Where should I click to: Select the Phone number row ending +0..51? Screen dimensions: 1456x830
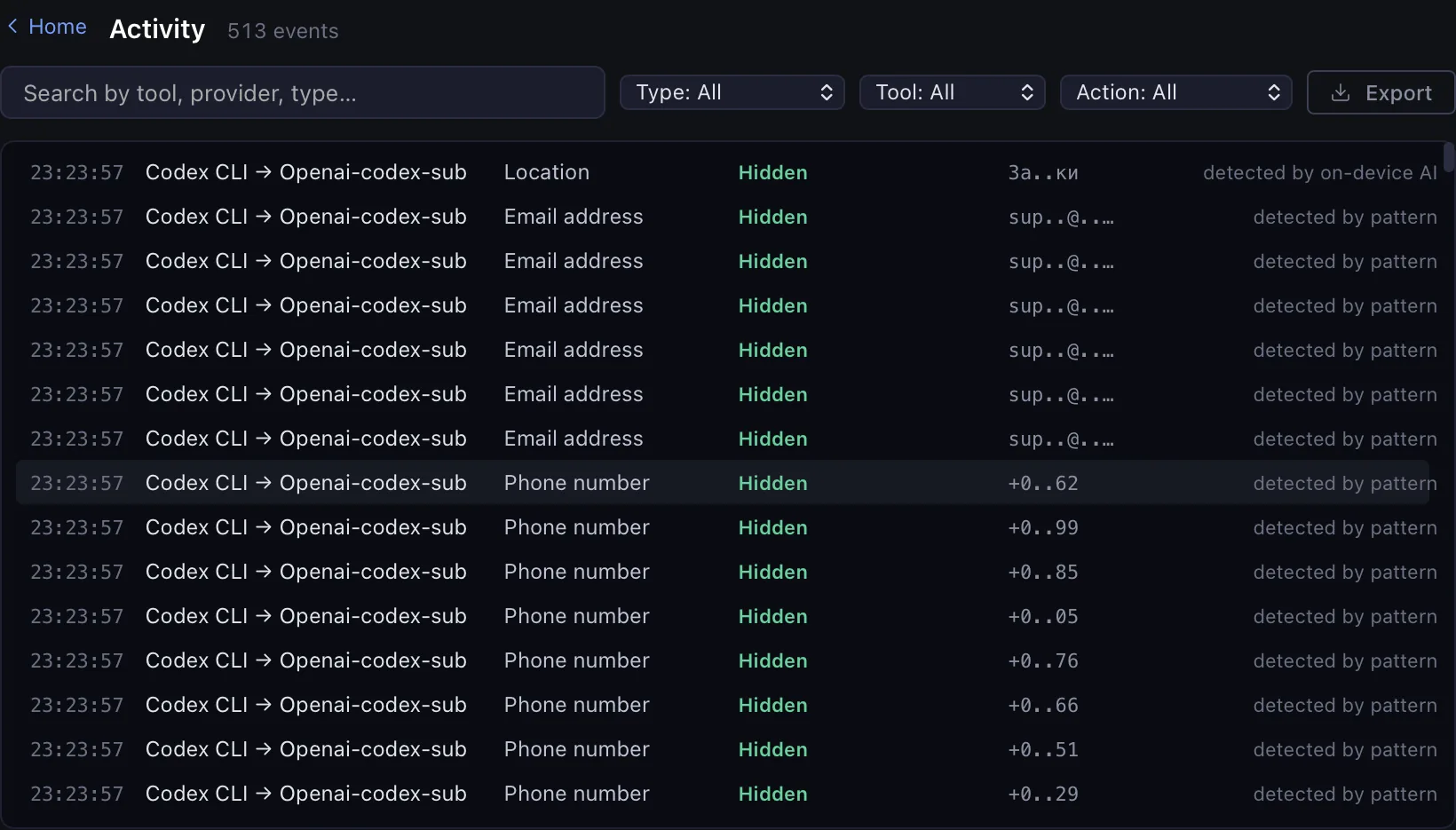coord(723,749)
